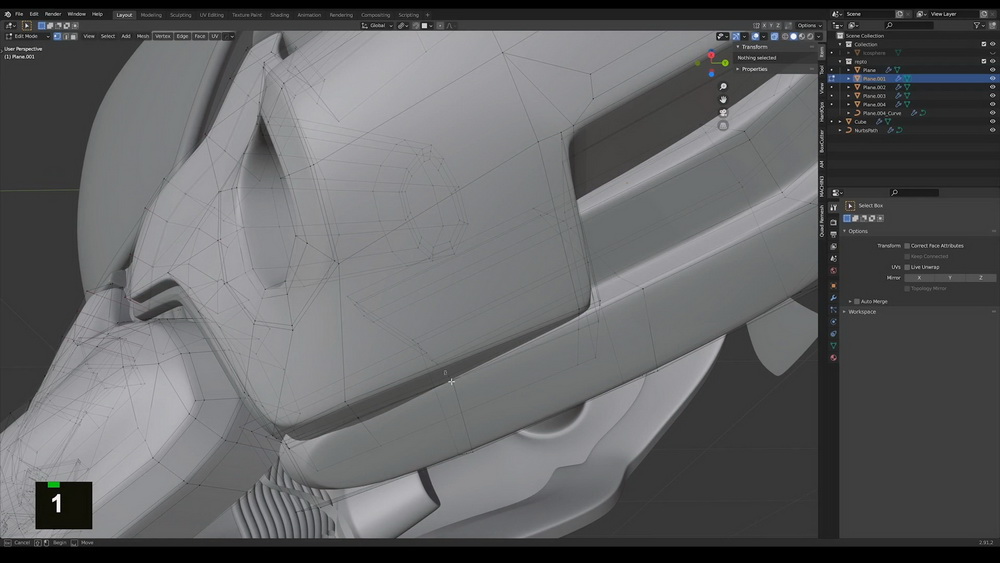This screenshot has width=1000, height=563.
Task: Open the File menu
Action: [x=19, y=14]
